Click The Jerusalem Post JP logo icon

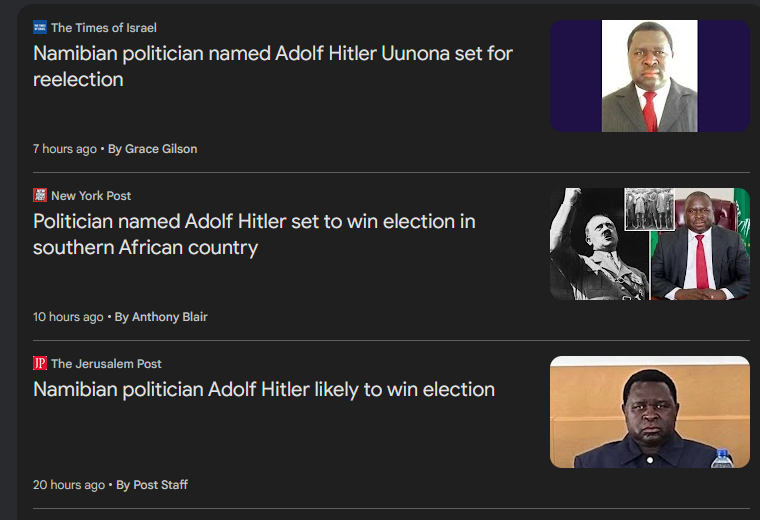click(40, 363)
